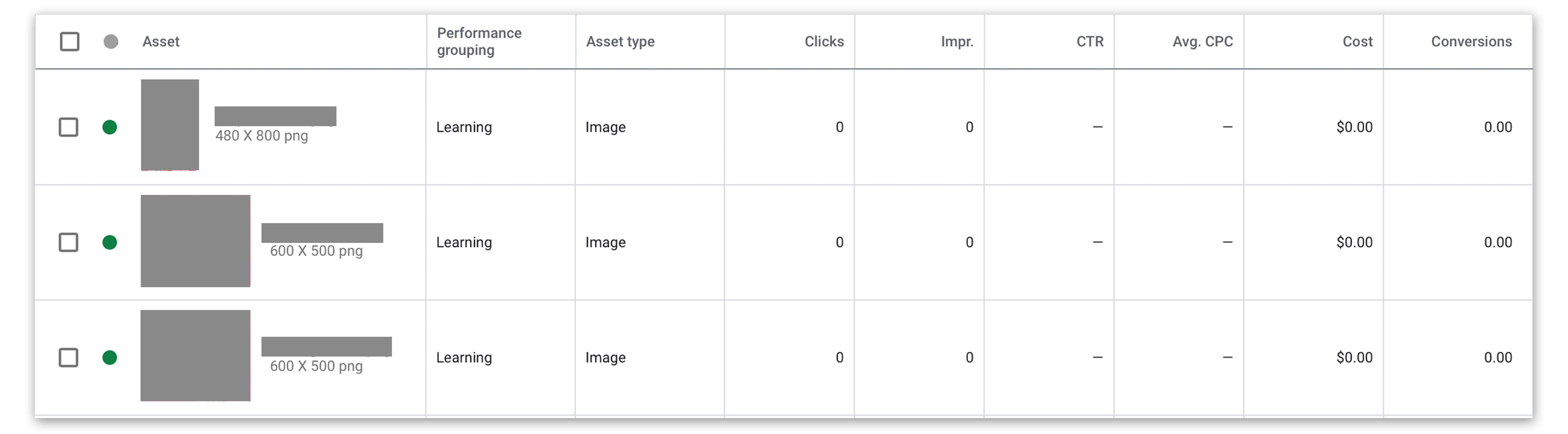Image resolution: width=1568 pixels, height=434 pixels.
Task: Sort table by Cost column
Action: coord(1357,42)
